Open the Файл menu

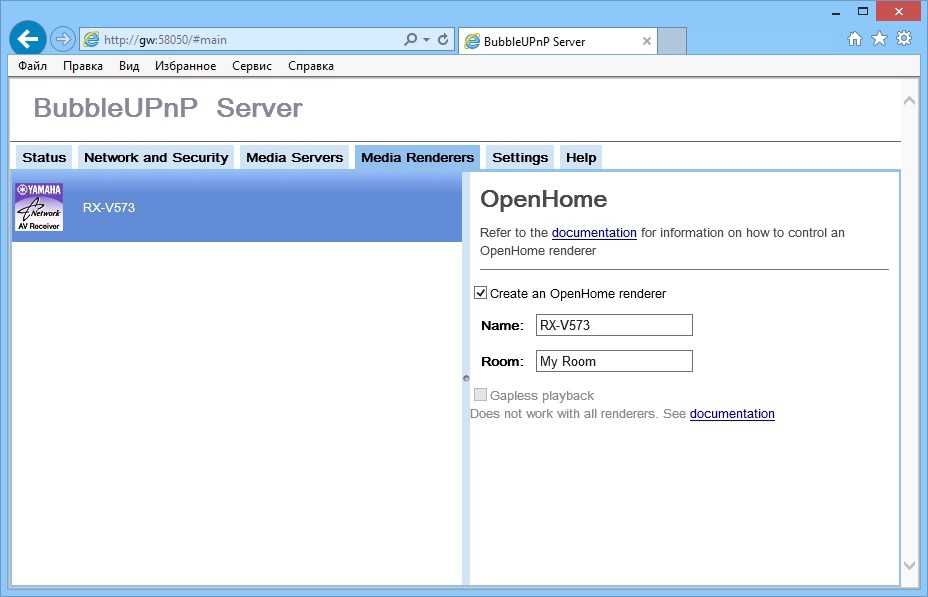pyautogui.click(x=32, y=66)
